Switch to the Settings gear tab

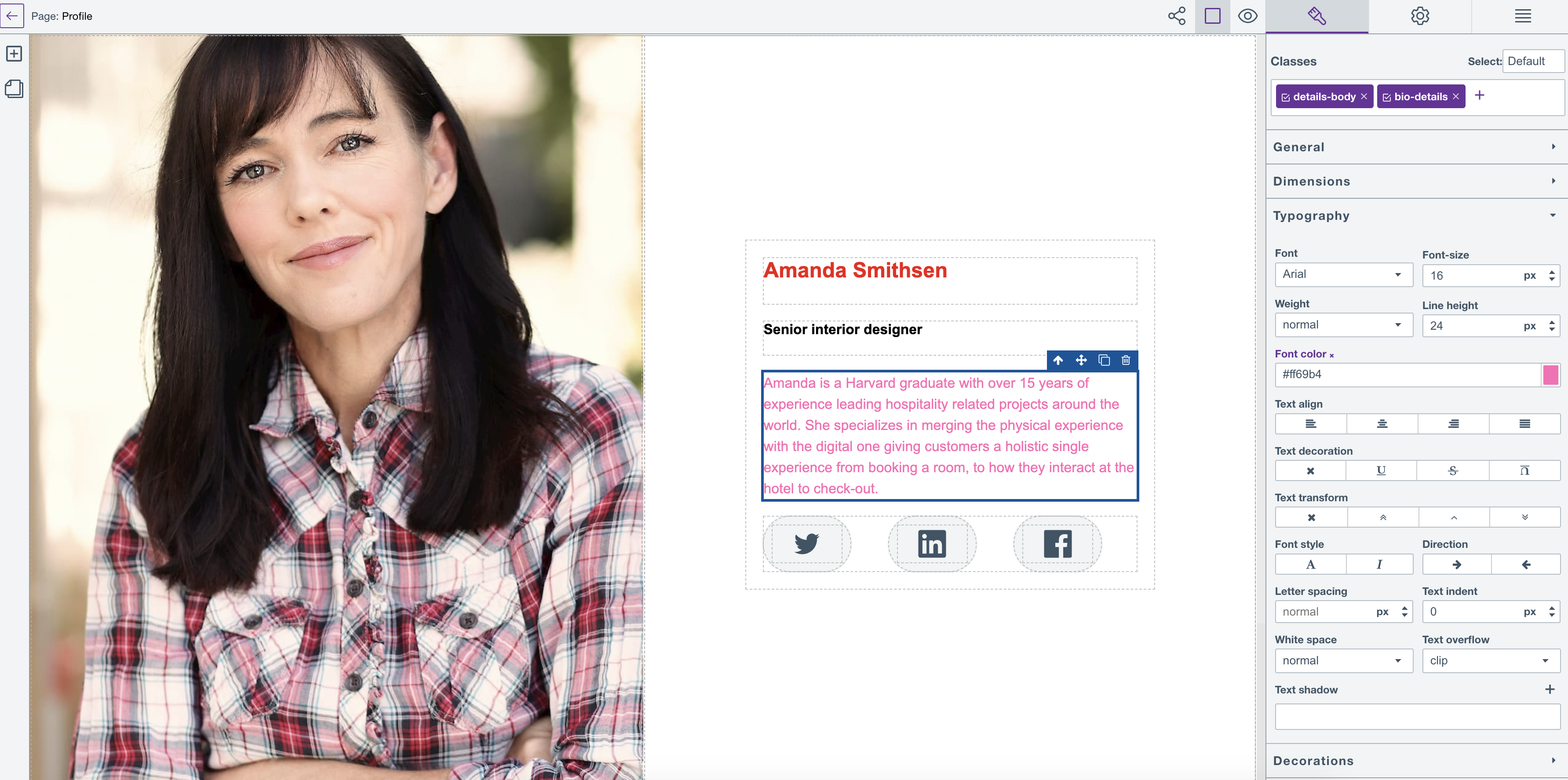(1420, 16)
